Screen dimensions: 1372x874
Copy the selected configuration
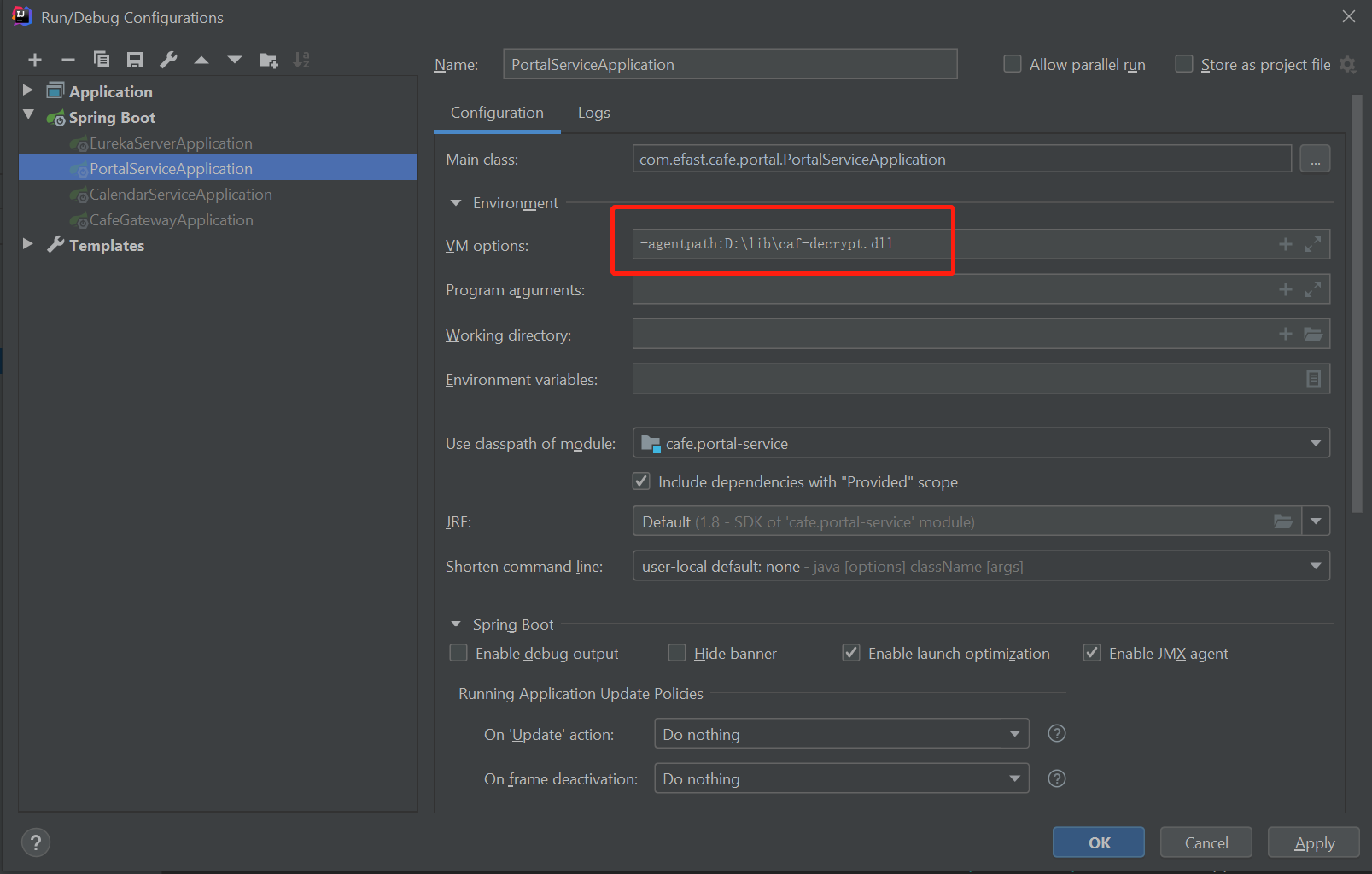[x=102, y=60]
